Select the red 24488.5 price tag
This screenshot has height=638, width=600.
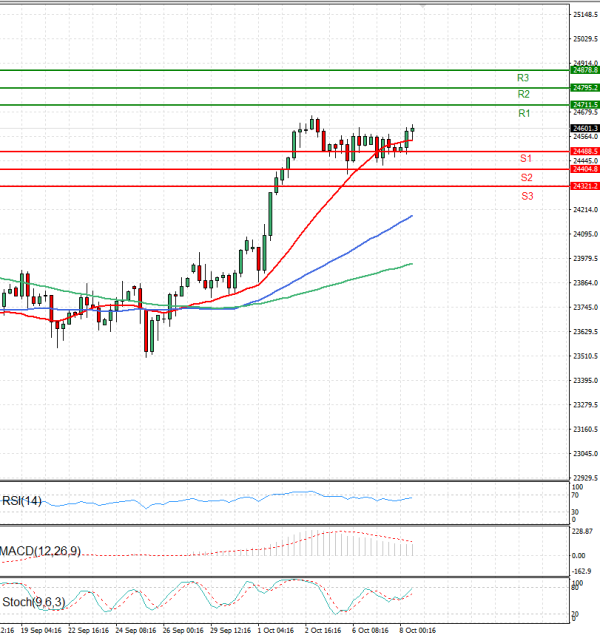[x=585, y=151]
